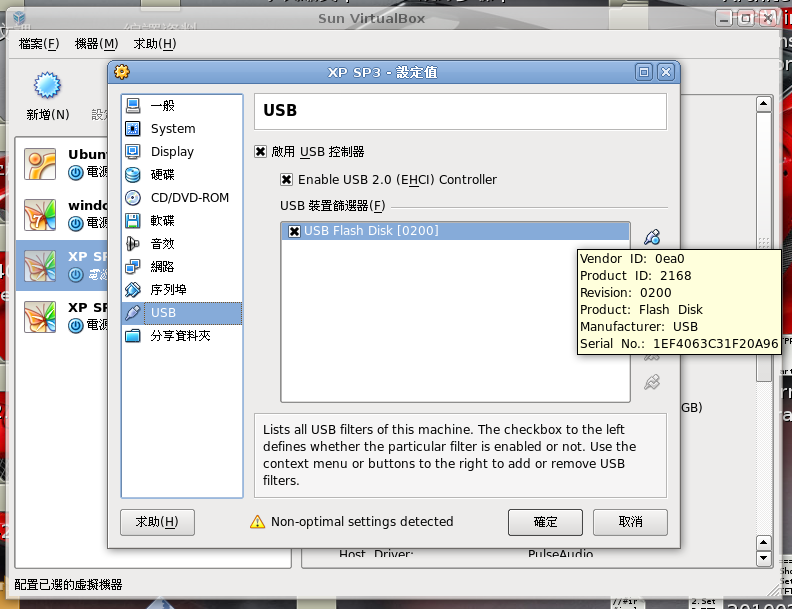Click the 求助(H) help button in dialog
Image resolution: width=792 pixels, height=609 pixels.
(157, 522)
